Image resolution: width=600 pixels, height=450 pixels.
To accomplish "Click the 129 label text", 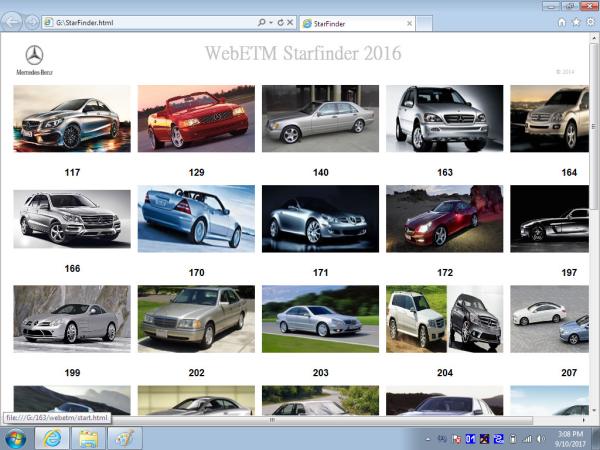I will (x=196, y=173).
